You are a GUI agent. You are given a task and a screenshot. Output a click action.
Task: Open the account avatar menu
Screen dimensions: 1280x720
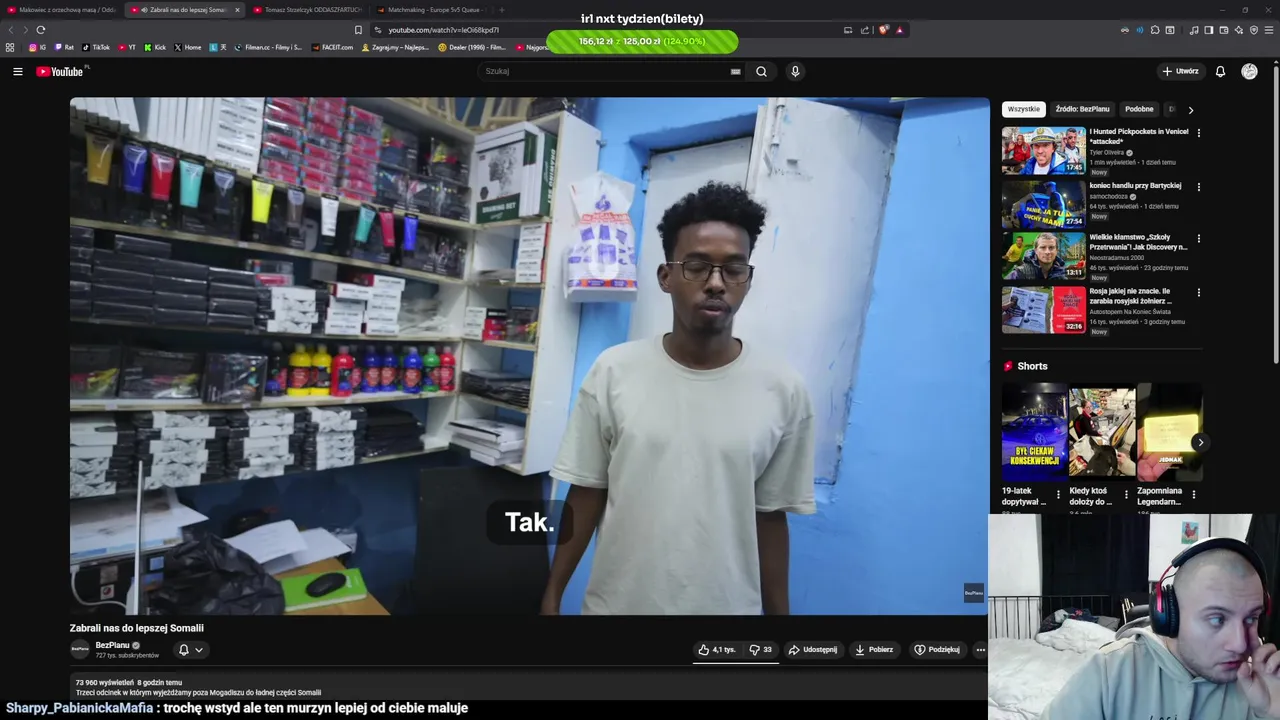pyautogui.click(x=1249, y=71)
